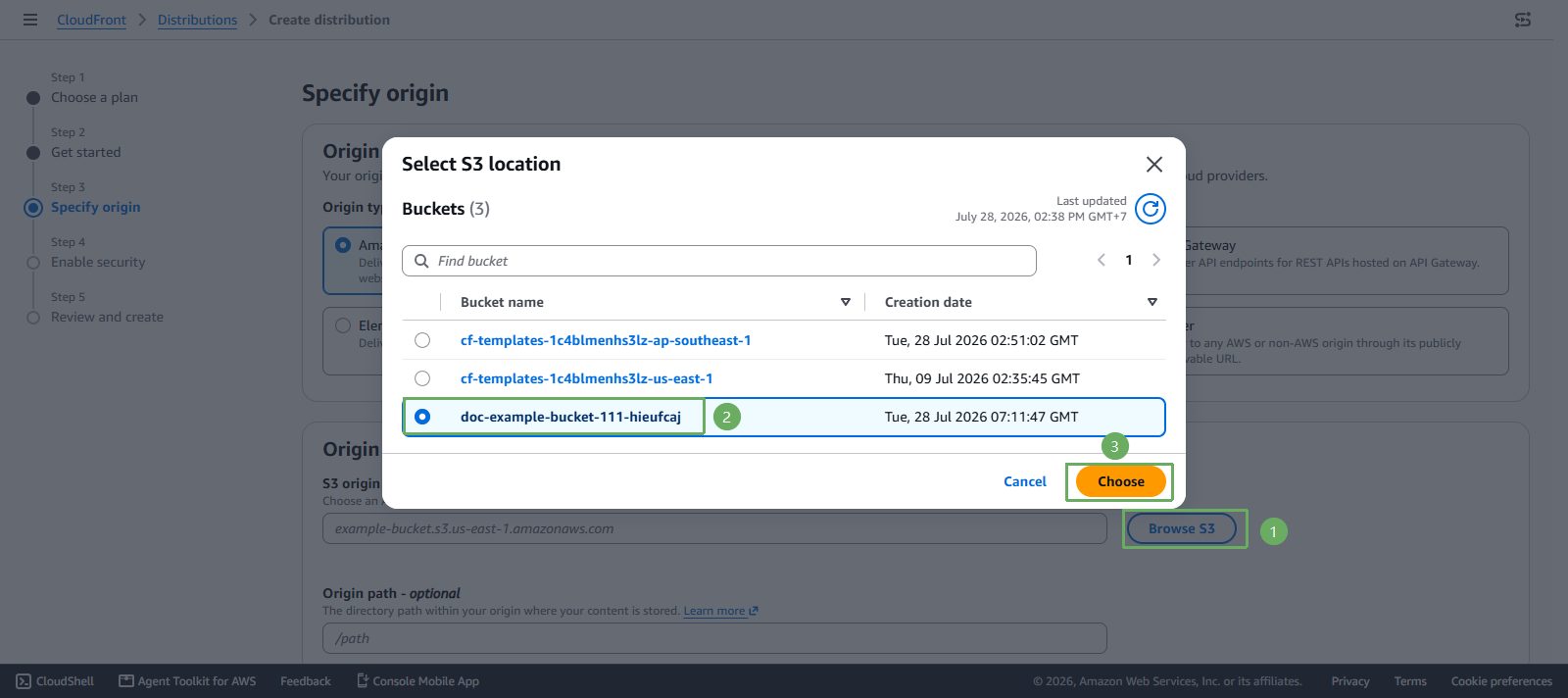Sort by Creation date column arrow
This screenshot has width=1568, height=698.
[1152, 302]
